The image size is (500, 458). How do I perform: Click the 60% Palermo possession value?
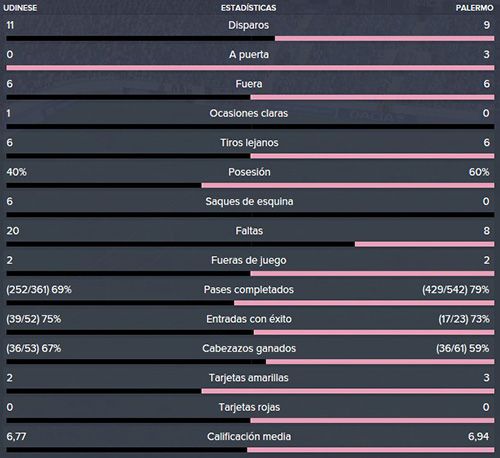(x=479, y=172)
